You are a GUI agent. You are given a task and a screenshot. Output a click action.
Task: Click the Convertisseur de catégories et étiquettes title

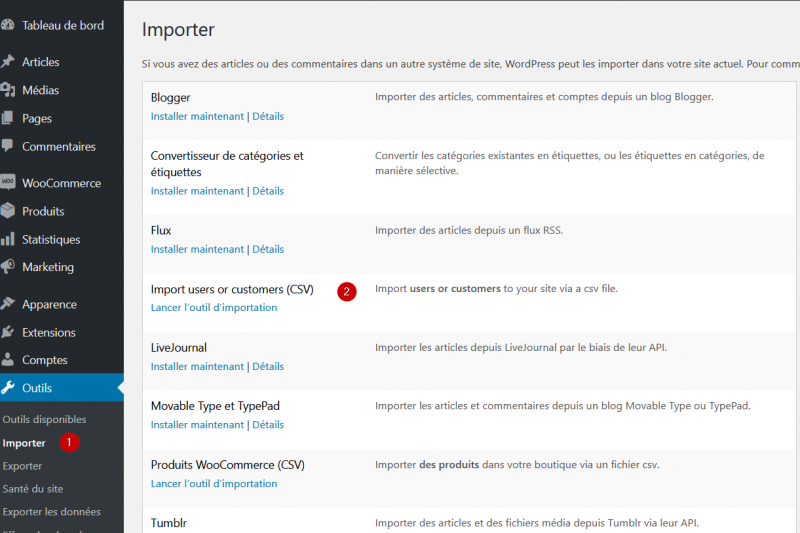coord(227,164)
